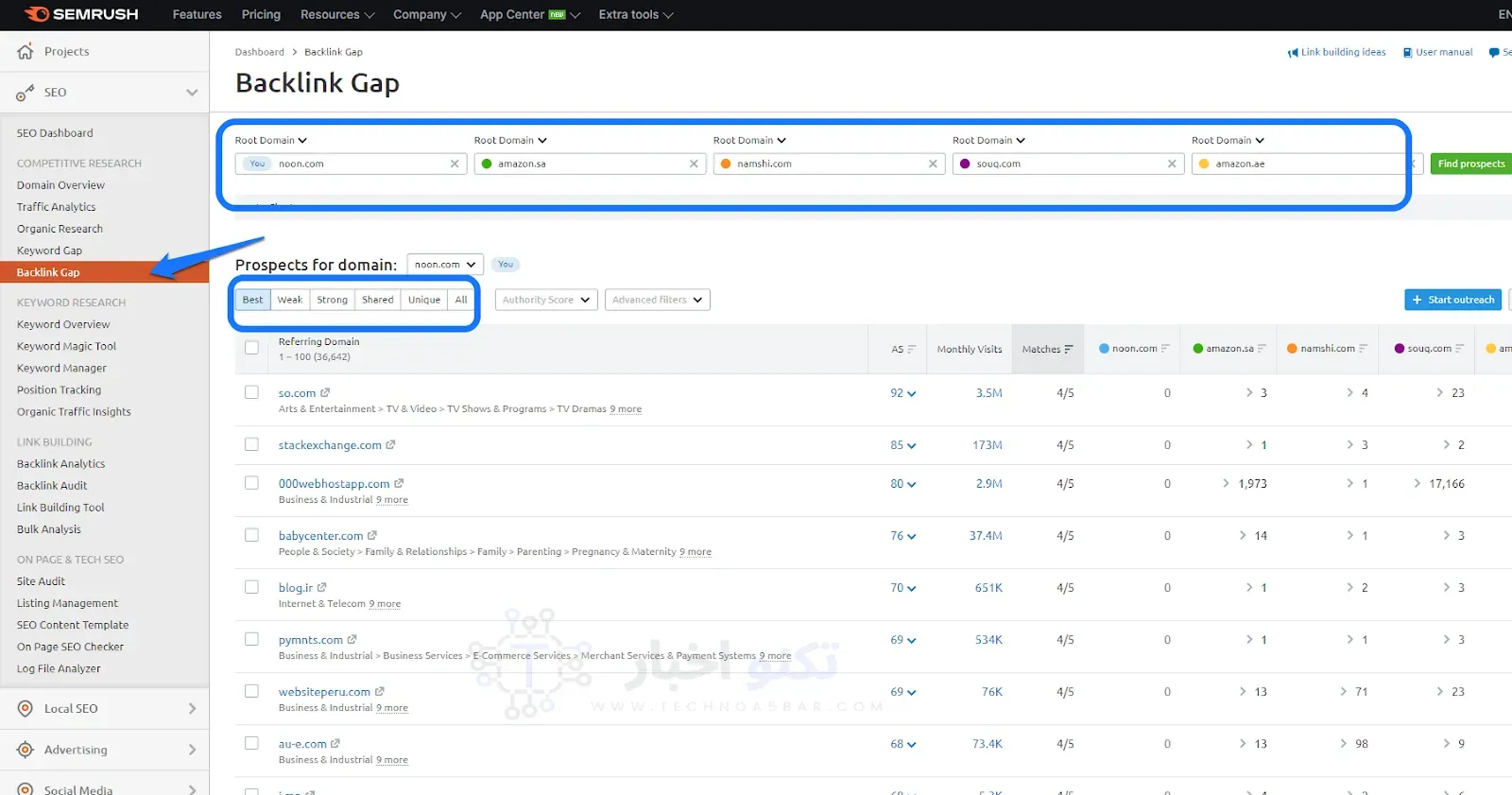The height and width of the screenshot is (795, 1512).
Task: Open 000webhostapp.com external link icon
Action: pos(399,483)
